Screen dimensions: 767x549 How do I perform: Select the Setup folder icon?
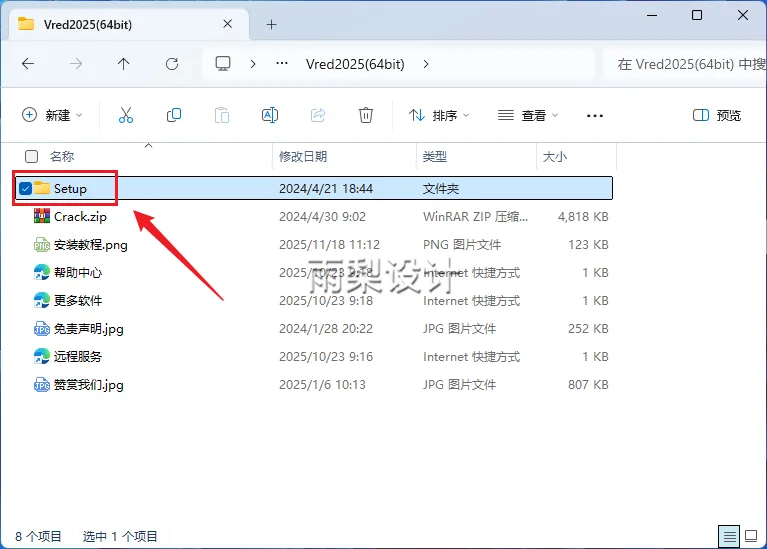coord(42,188)
